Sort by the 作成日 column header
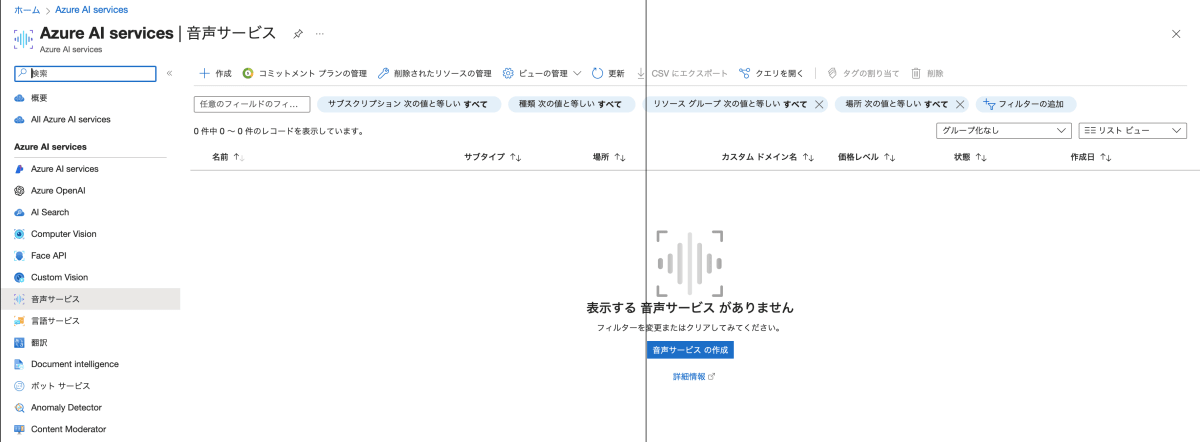 (1092, 157)
